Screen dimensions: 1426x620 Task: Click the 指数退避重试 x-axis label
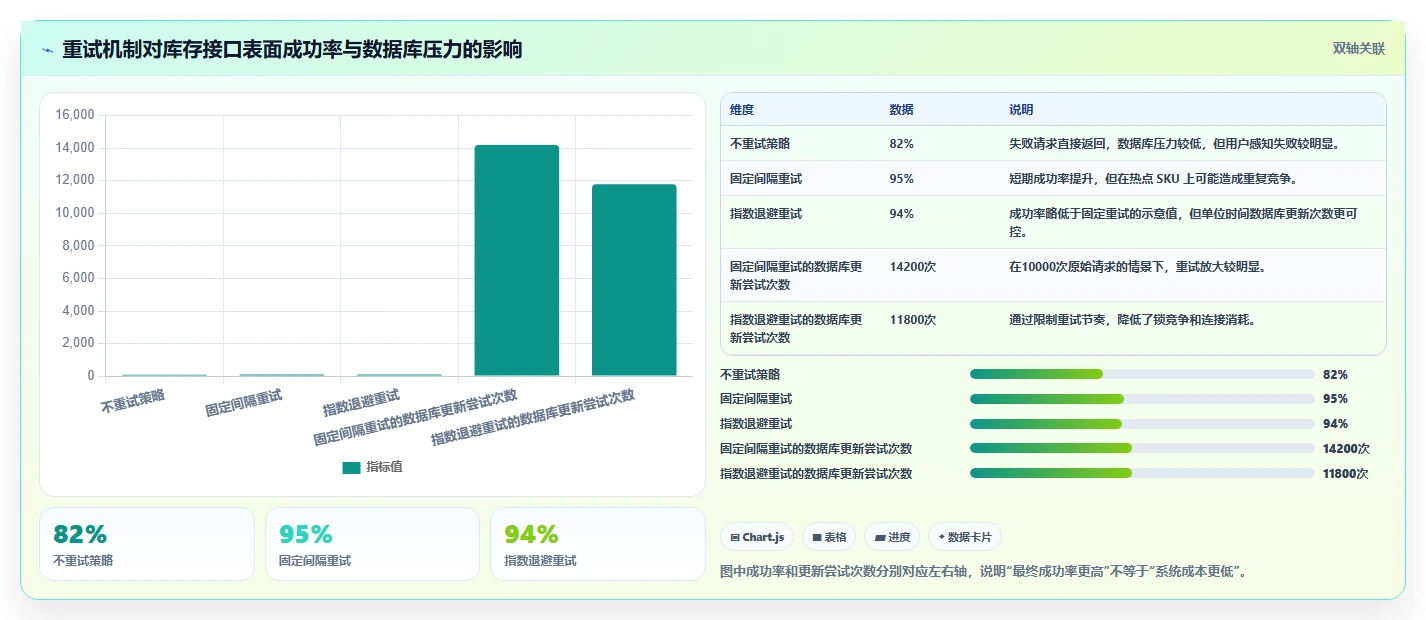tap(361, 403)
